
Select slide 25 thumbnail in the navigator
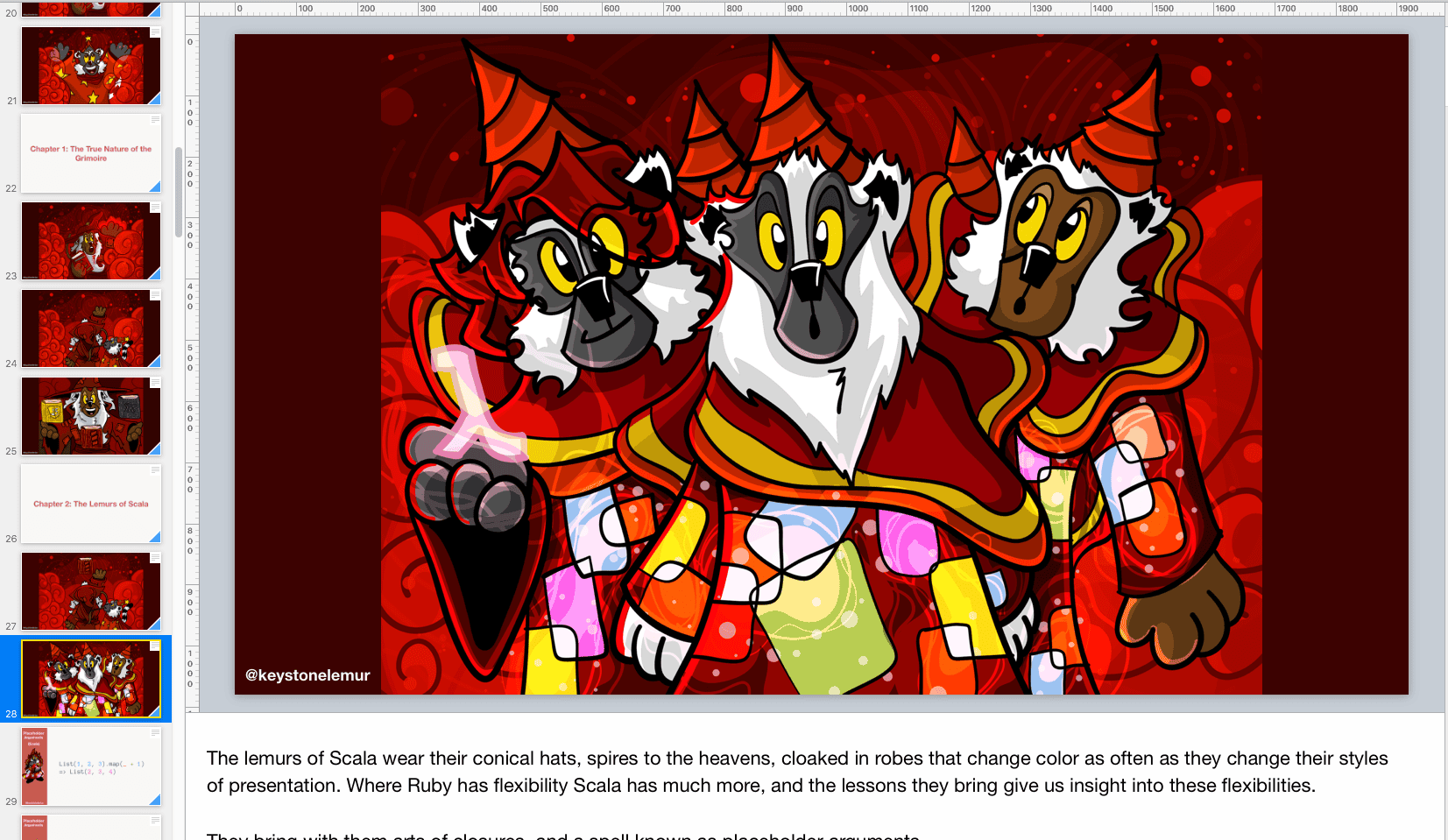[x=91, y=416]
